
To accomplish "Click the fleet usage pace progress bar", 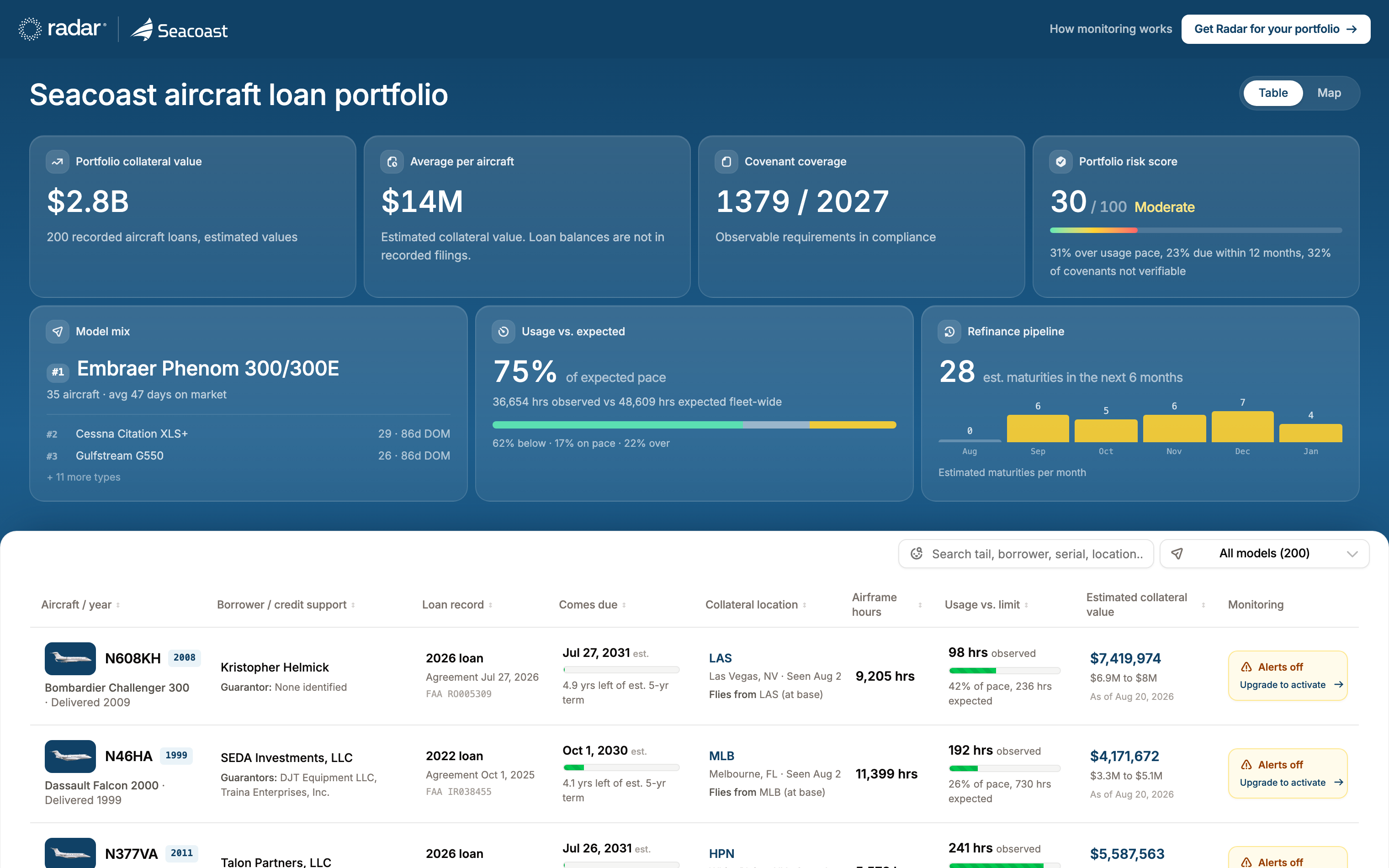I will tap(694, 425).
